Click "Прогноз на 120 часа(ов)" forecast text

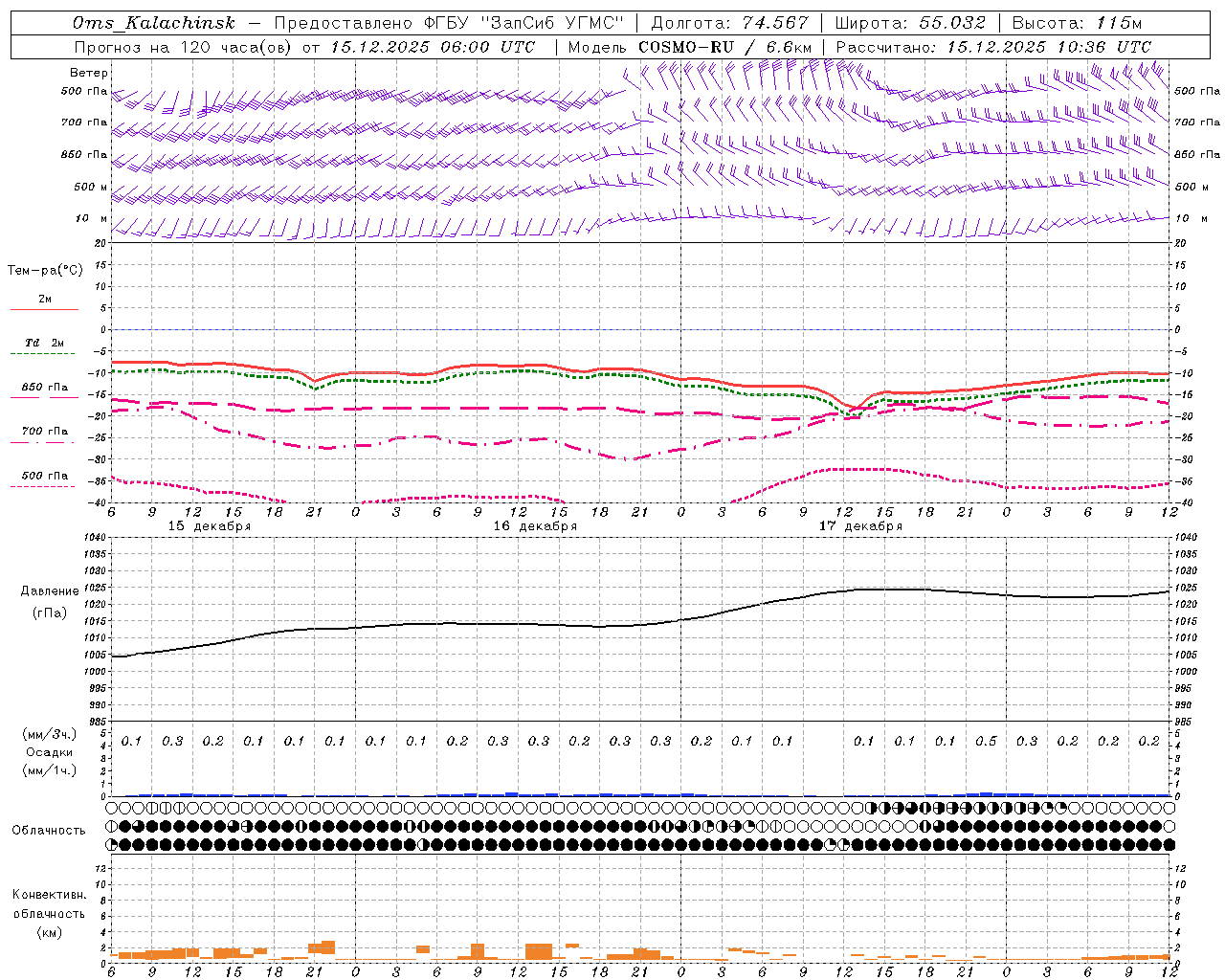(x=183, y=47)
